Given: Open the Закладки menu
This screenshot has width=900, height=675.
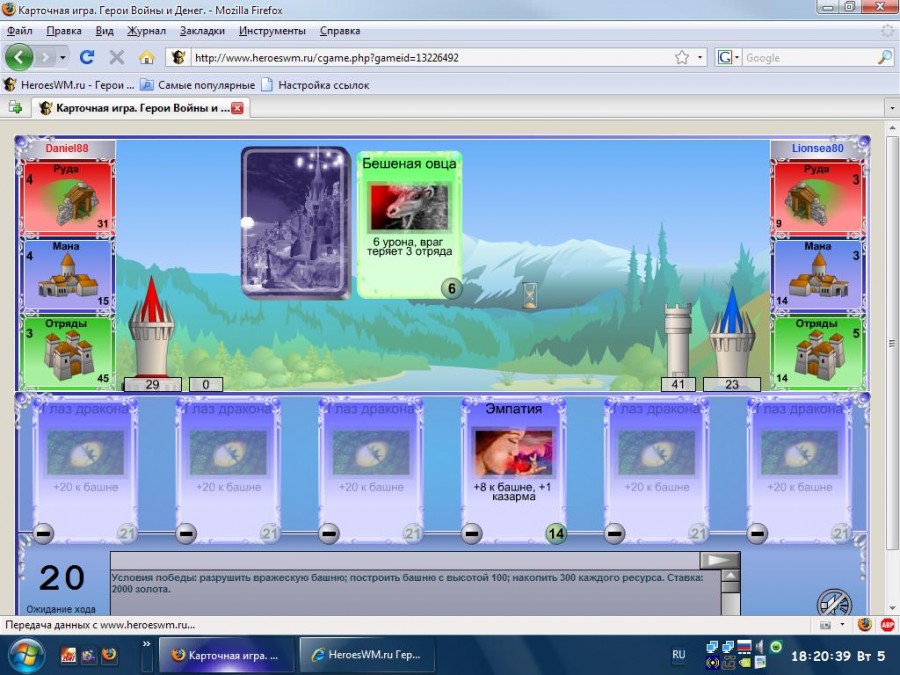Looking at the screenshot, I should [202, 31].
